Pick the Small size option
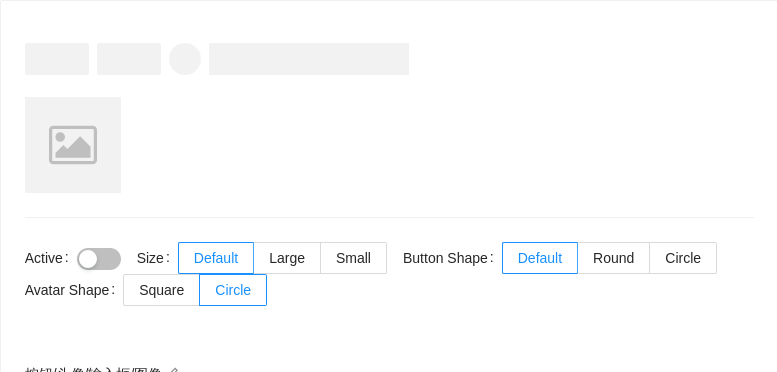 [x=353, y=258]
